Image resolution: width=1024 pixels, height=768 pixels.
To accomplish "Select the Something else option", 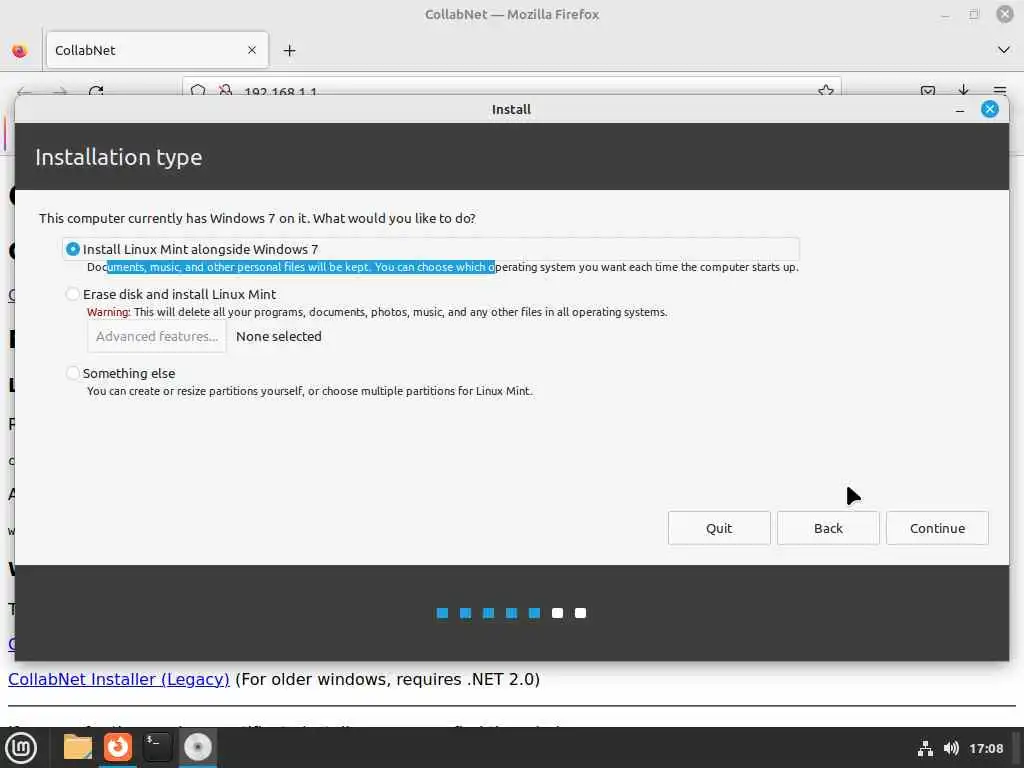I will [x=121, y=374].
